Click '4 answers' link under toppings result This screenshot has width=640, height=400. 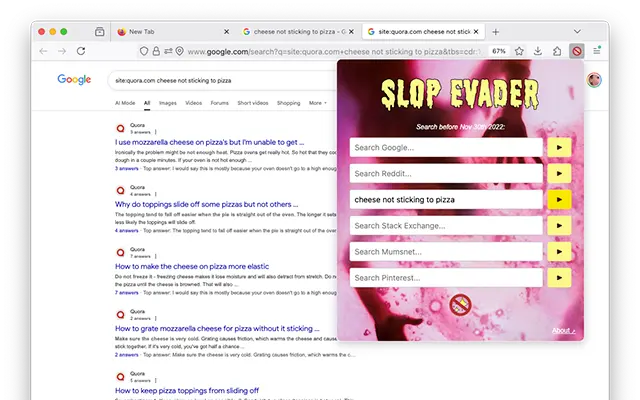click(127, 230)
